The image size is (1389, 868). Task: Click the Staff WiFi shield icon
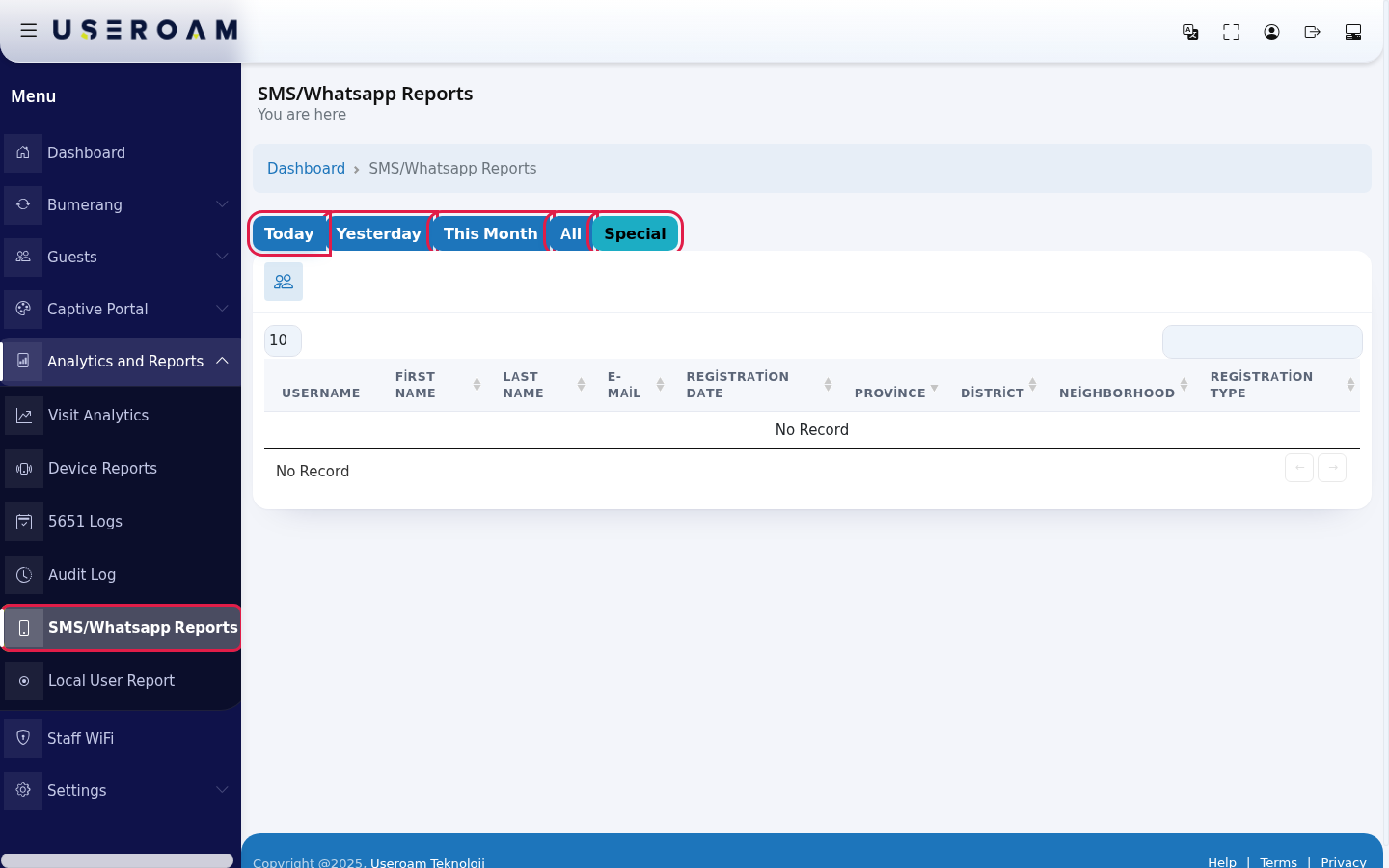pyautogui.click(x=23, y=738)
